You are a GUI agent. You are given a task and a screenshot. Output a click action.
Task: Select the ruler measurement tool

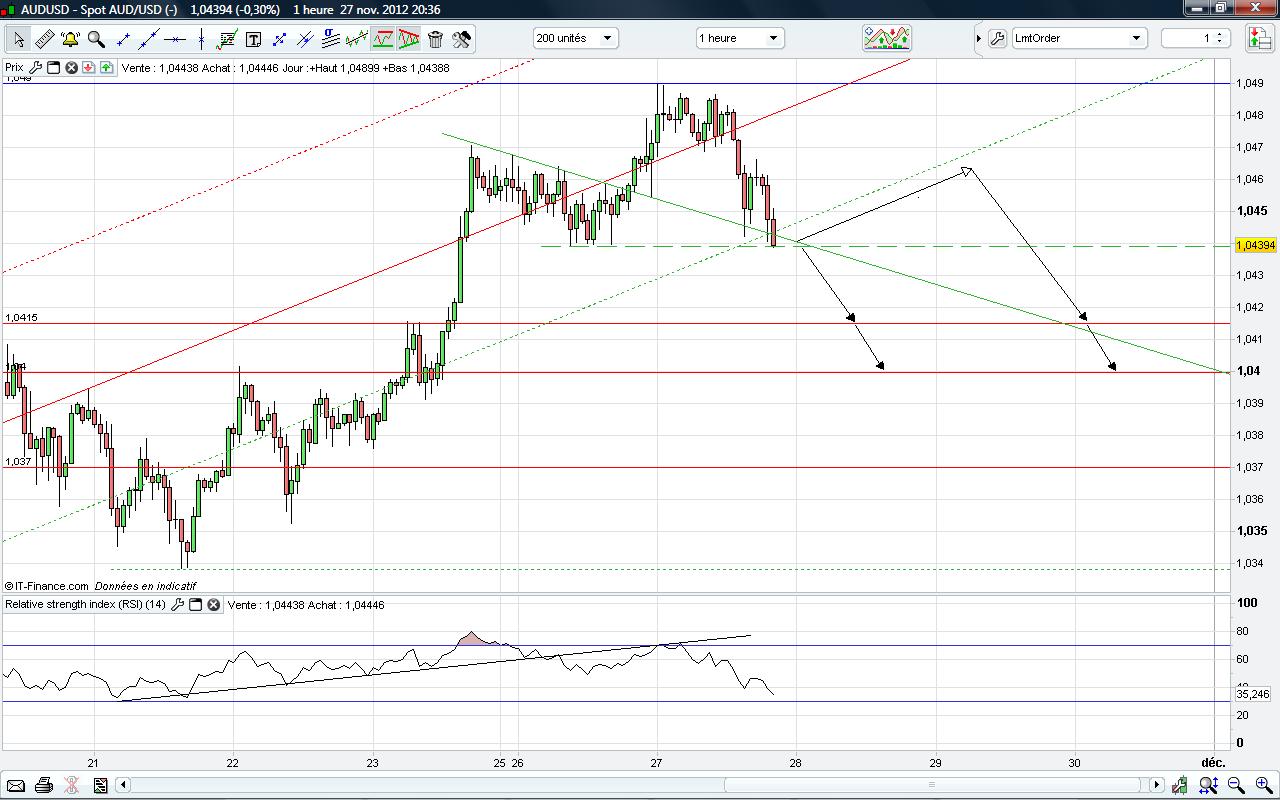pyautogui.click(x=44, y=39)
